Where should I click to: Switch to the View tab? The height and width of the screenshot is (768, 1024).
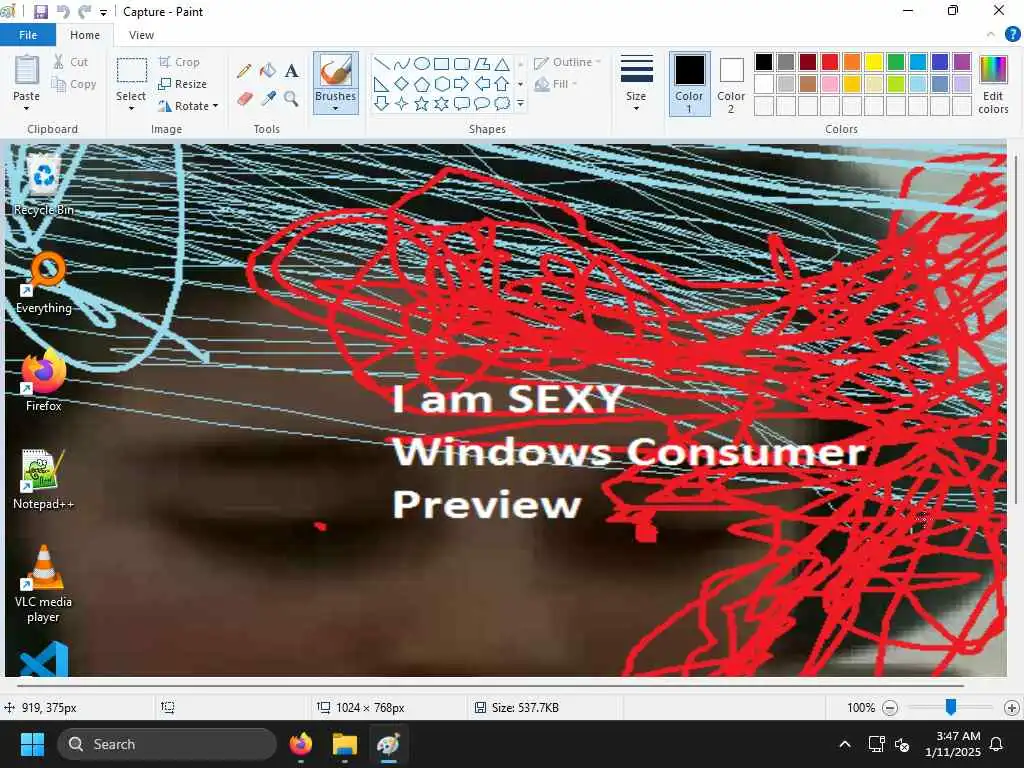141,35
